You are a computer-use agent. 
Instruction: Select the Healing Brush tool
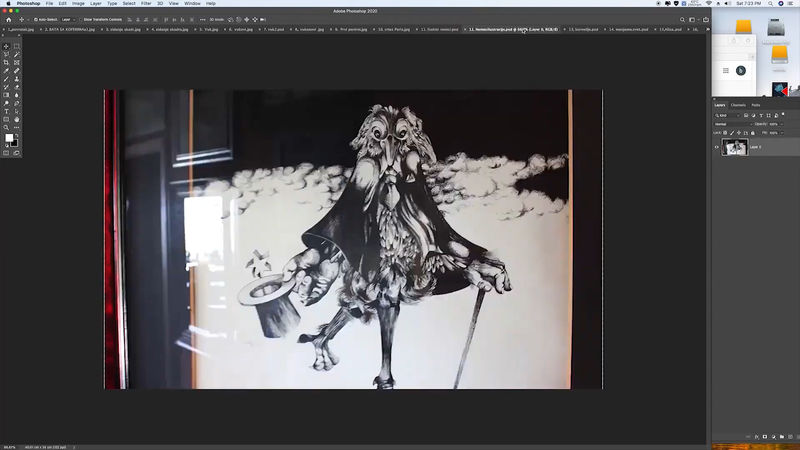(x=17, y=70)
